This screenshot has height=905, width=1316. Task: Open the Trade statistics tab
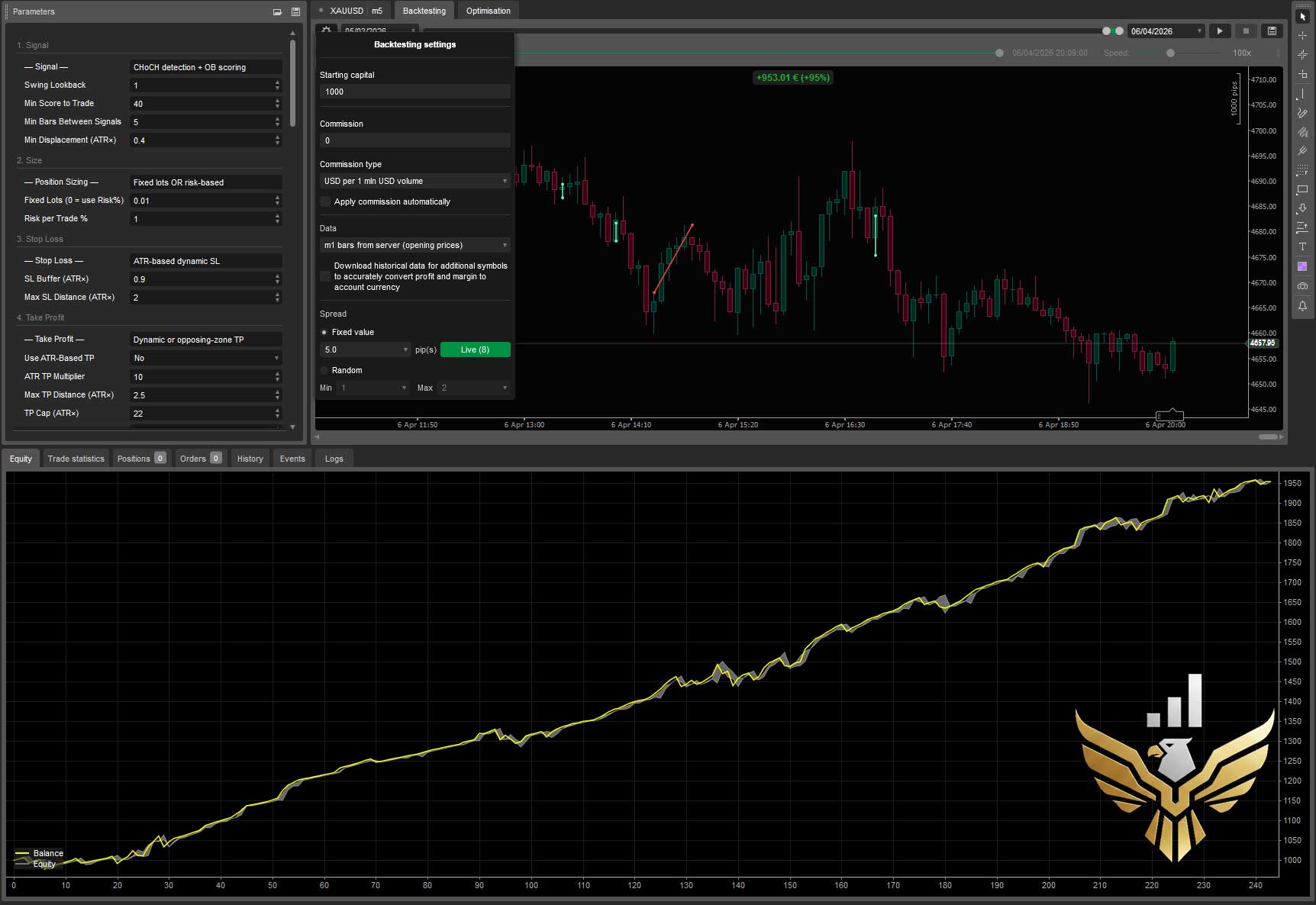point(76,459)
